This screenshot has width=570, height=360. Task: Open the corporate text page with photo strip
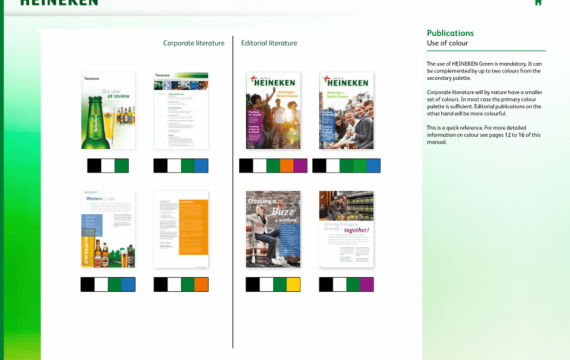(x=181, y=111)
